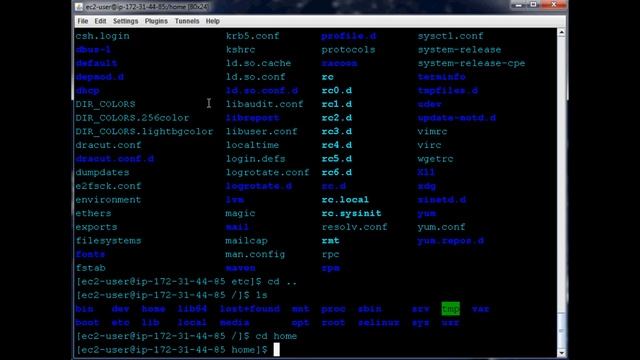Click the text rc0.d
The width and height of the screenshot is (640, 360).
tap(337, 91)
